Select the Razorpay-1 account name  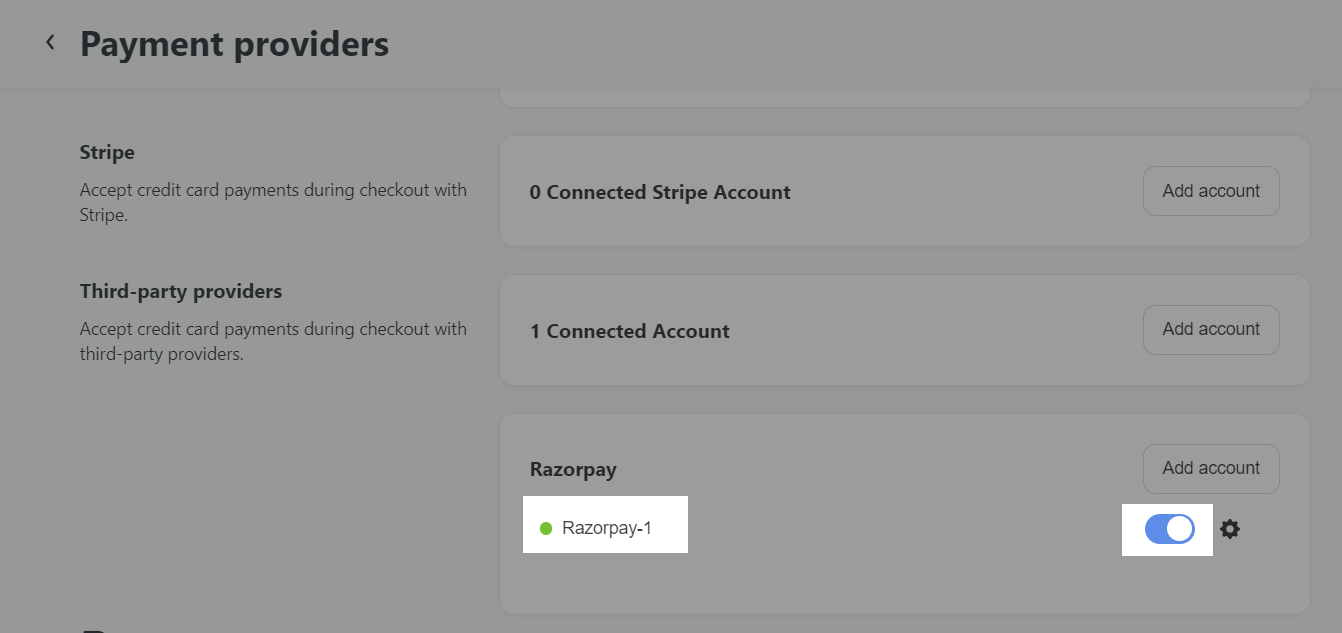(x=607, y=528)
